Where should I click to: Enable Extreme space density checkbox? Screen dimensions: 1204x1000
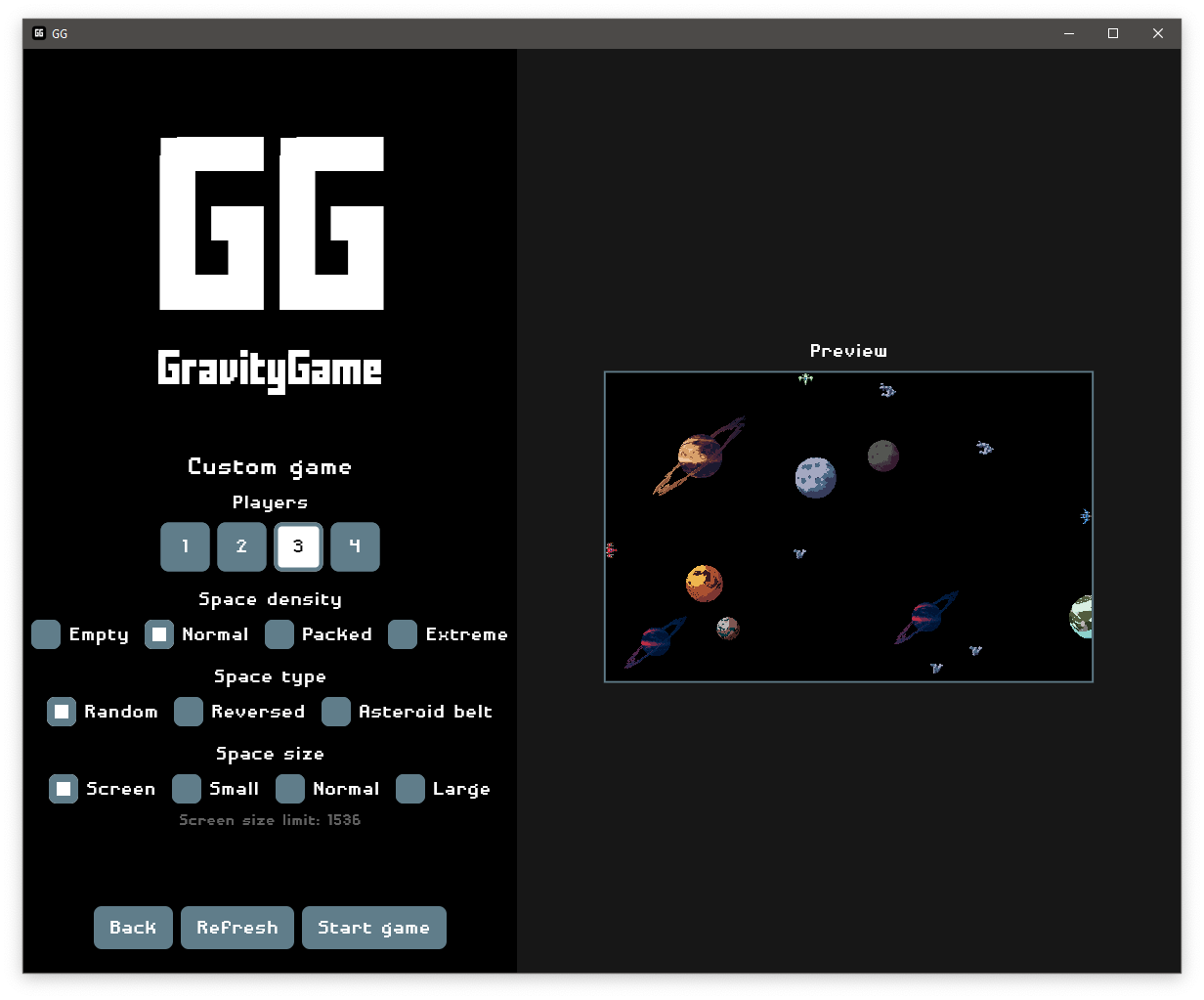click(x=403, y=634)
